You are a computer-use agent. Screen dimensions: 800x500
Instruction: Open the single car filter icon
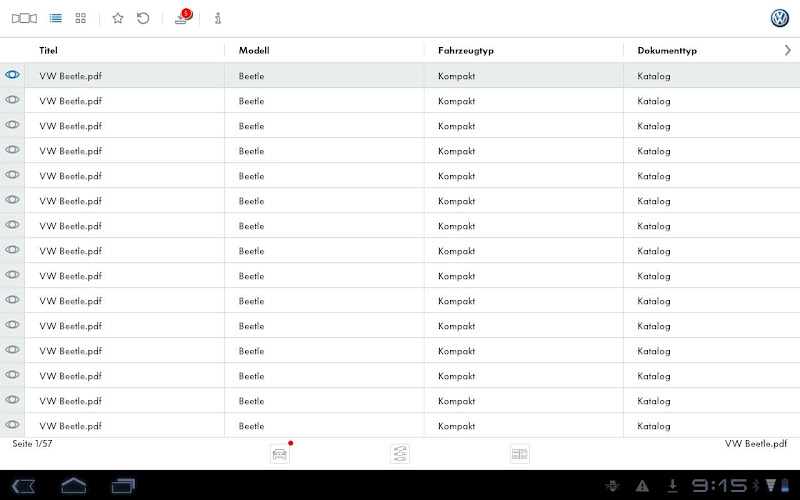point(280,454)
